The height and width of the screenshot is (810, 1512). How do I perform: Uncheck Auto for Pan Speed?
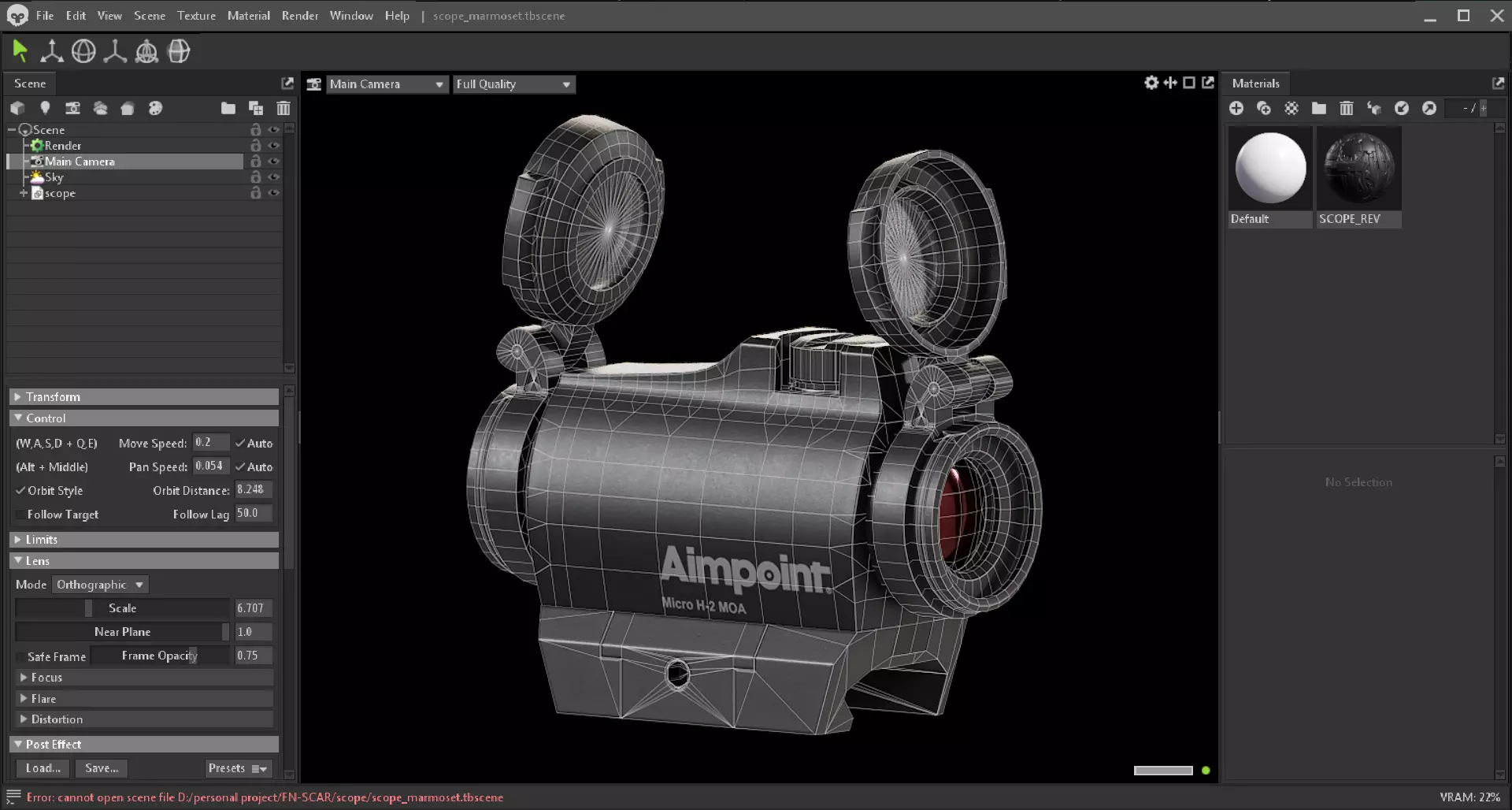240,466
